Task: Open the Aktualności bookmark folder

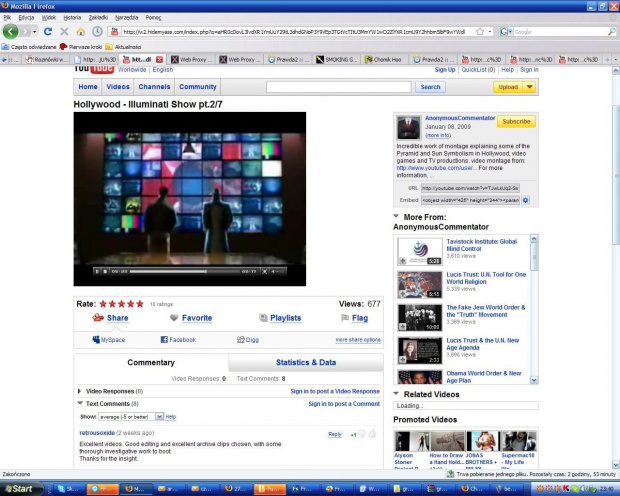Action: point(123,47)
